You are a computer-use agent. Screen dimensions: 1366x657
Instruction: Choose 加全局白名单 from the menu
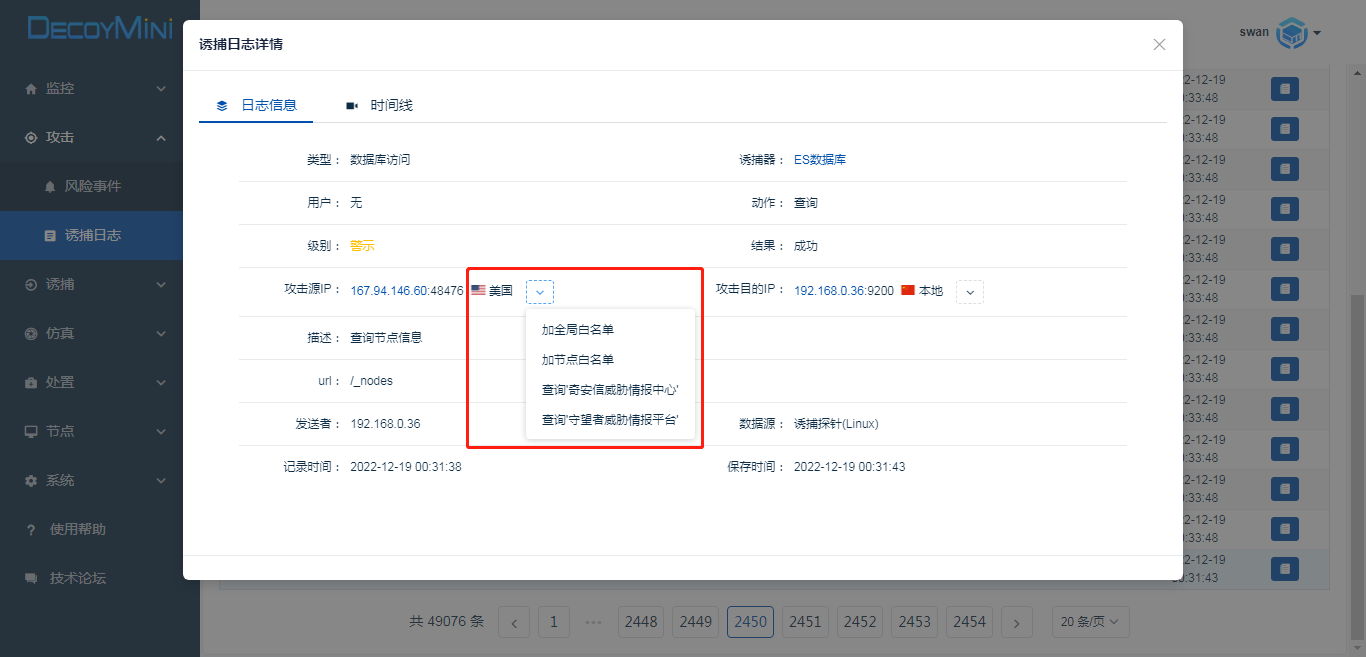pyautogui.click(x=578, y=329)
